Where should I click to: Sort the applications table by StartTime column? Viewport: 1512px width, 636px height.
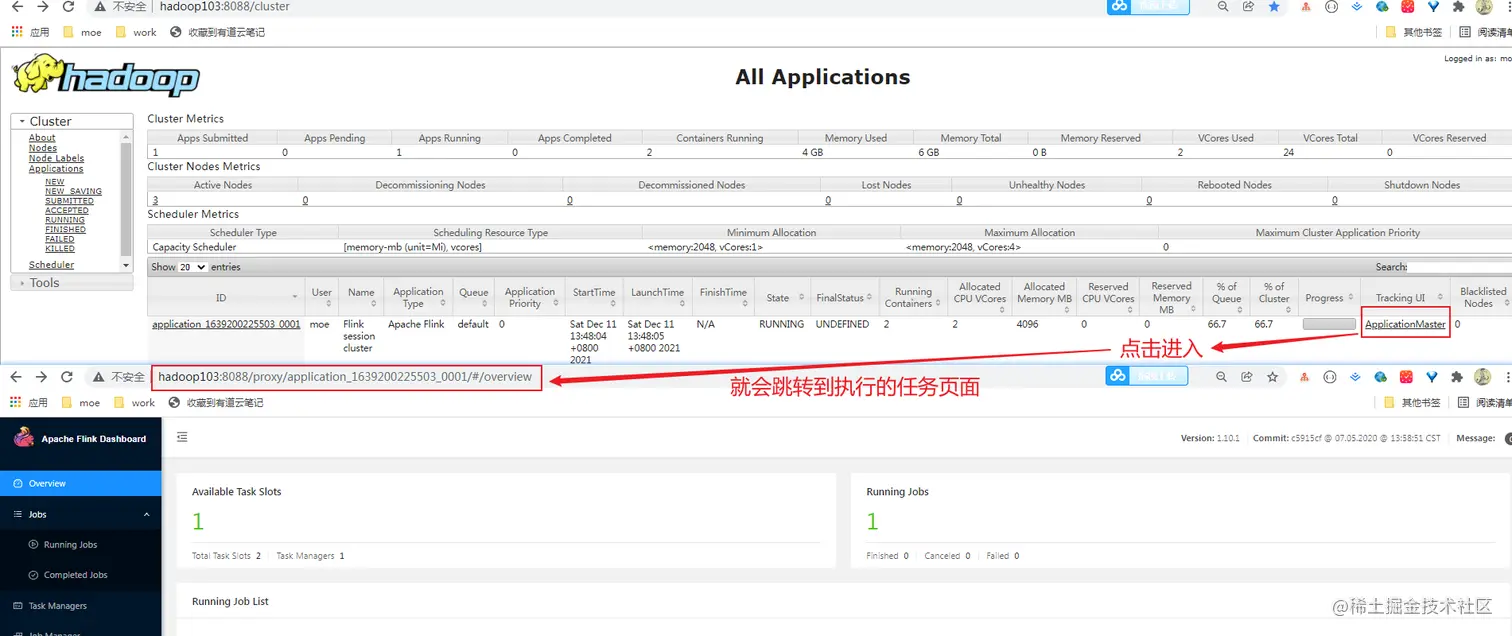pyautogui.click(x=594, y=297)
